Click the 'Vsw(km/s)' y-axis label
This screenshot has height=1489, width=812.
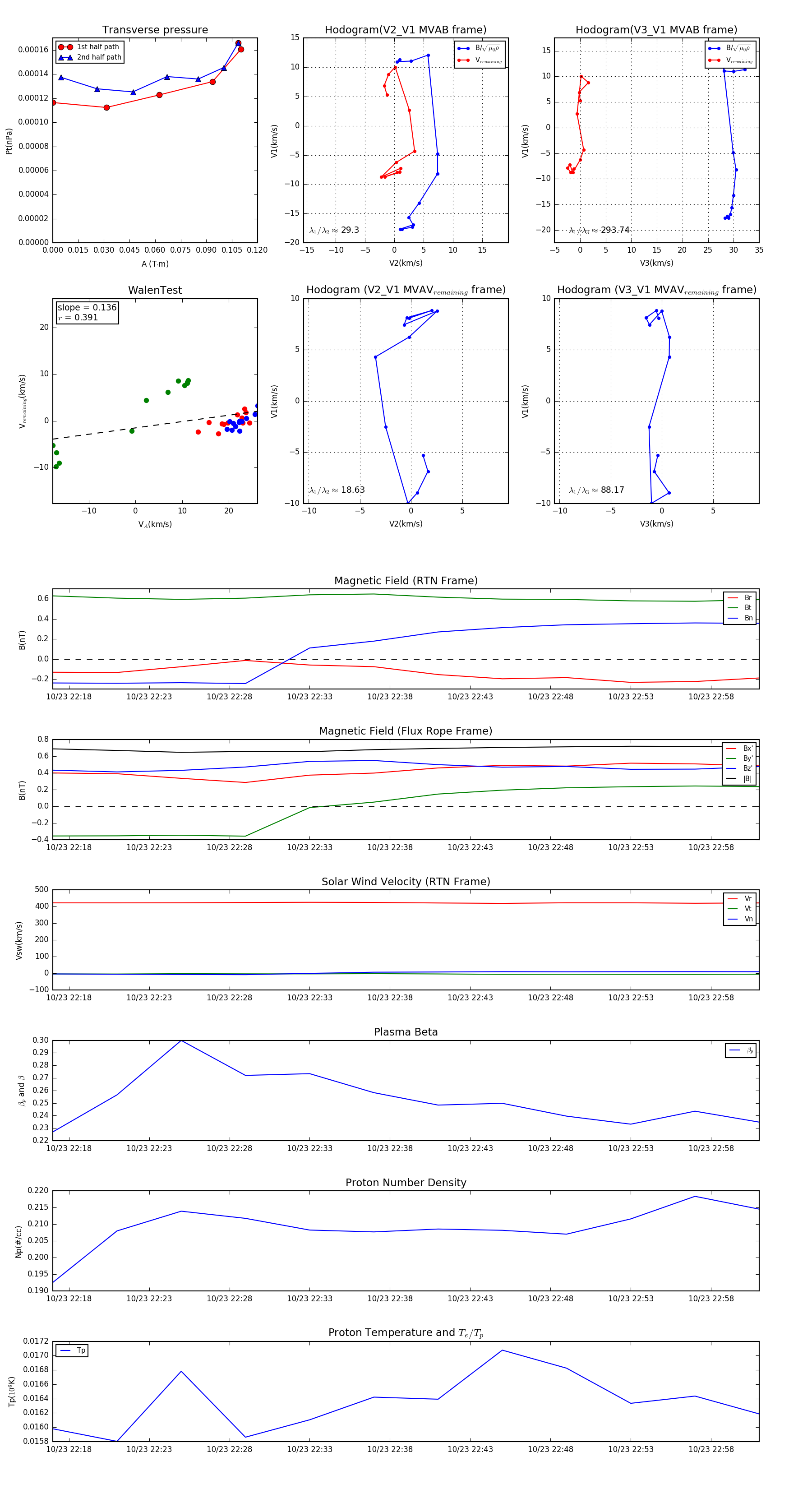pos(18,940)
